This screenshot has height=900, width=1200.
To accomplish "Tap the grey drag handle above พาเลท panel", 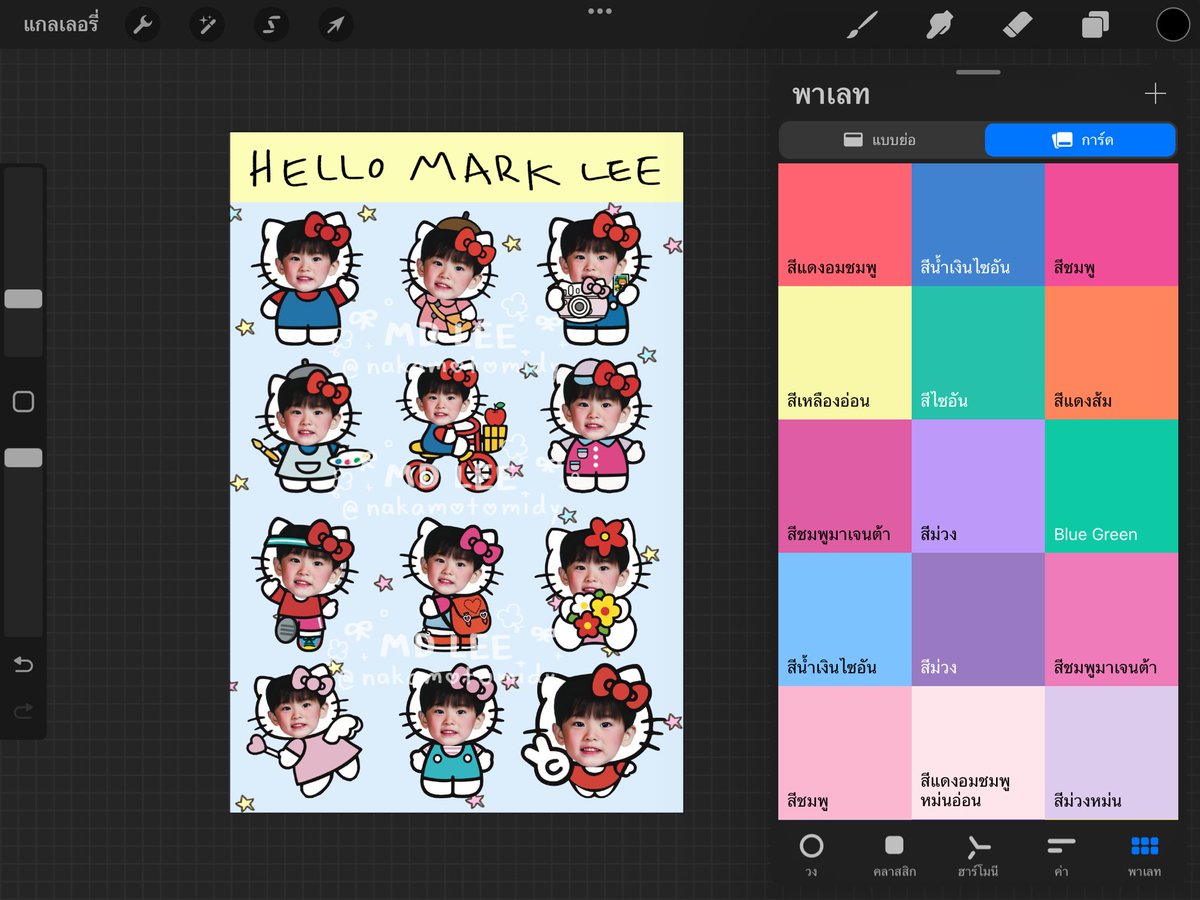I will click(978, 72).
